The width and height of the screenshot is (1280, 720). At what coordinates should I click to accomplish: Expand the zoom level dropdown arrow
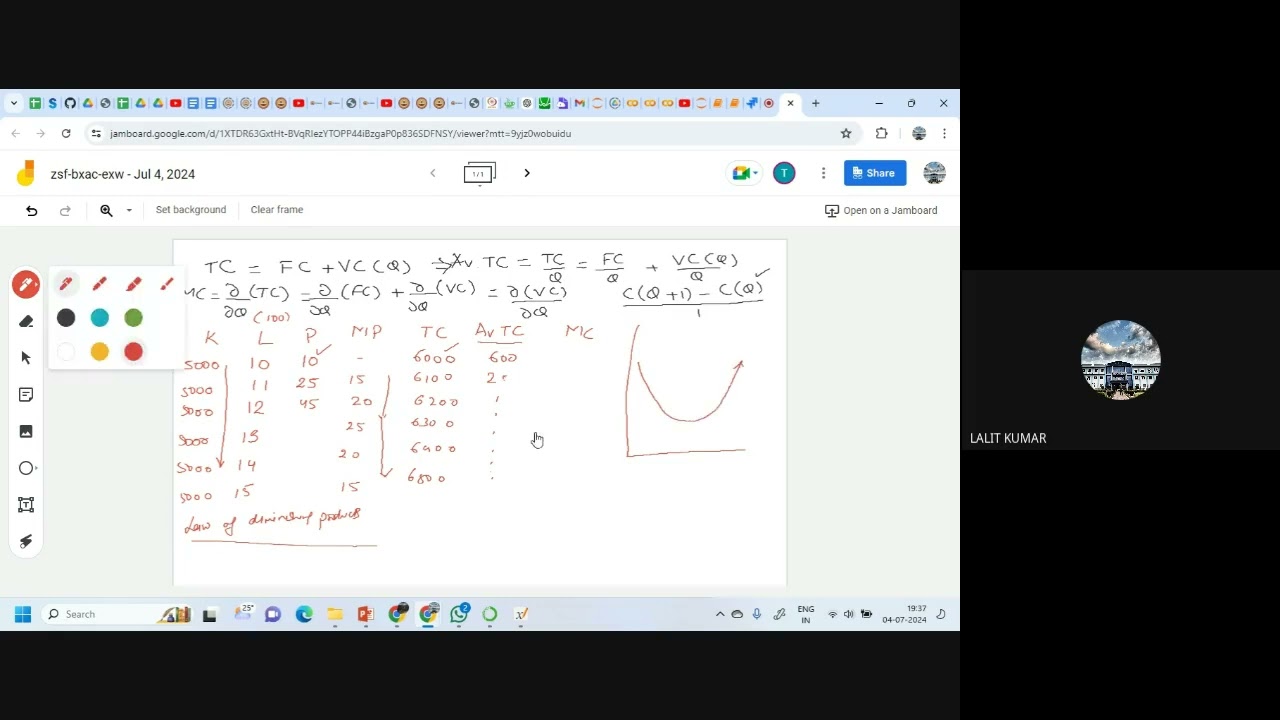129,210
